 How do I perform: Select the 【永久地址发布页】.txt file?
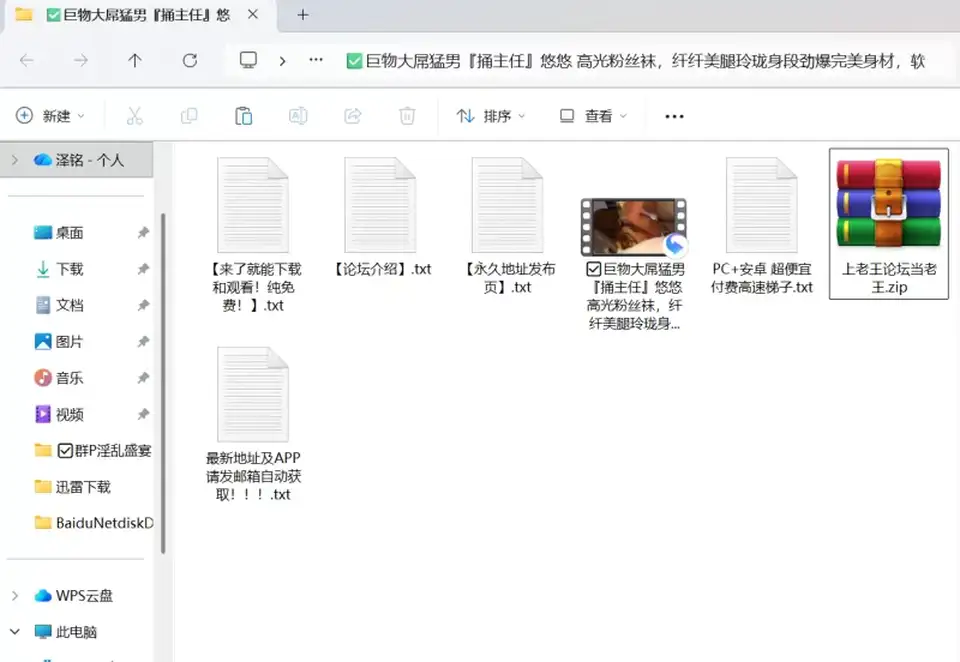tap(508, 226)
